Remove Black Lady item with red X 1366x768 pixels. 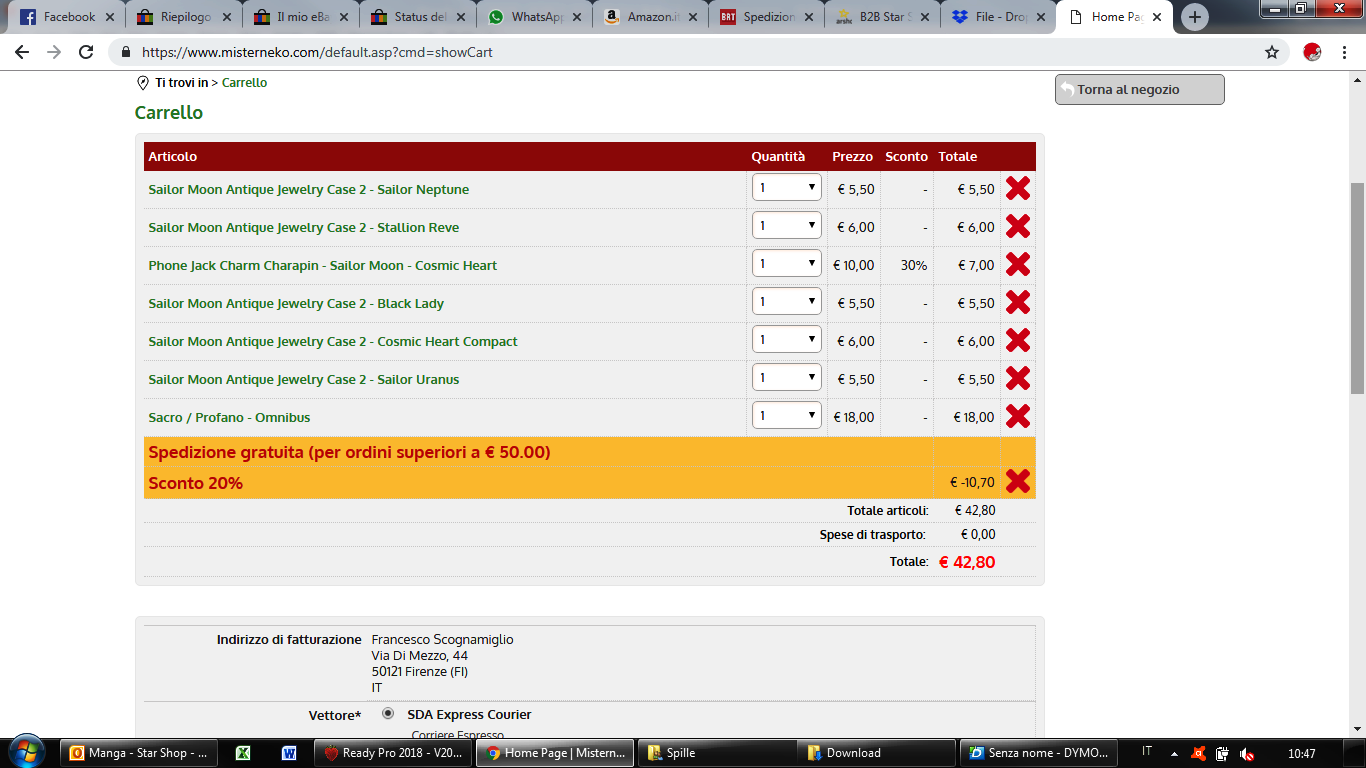click(1017, 302)
